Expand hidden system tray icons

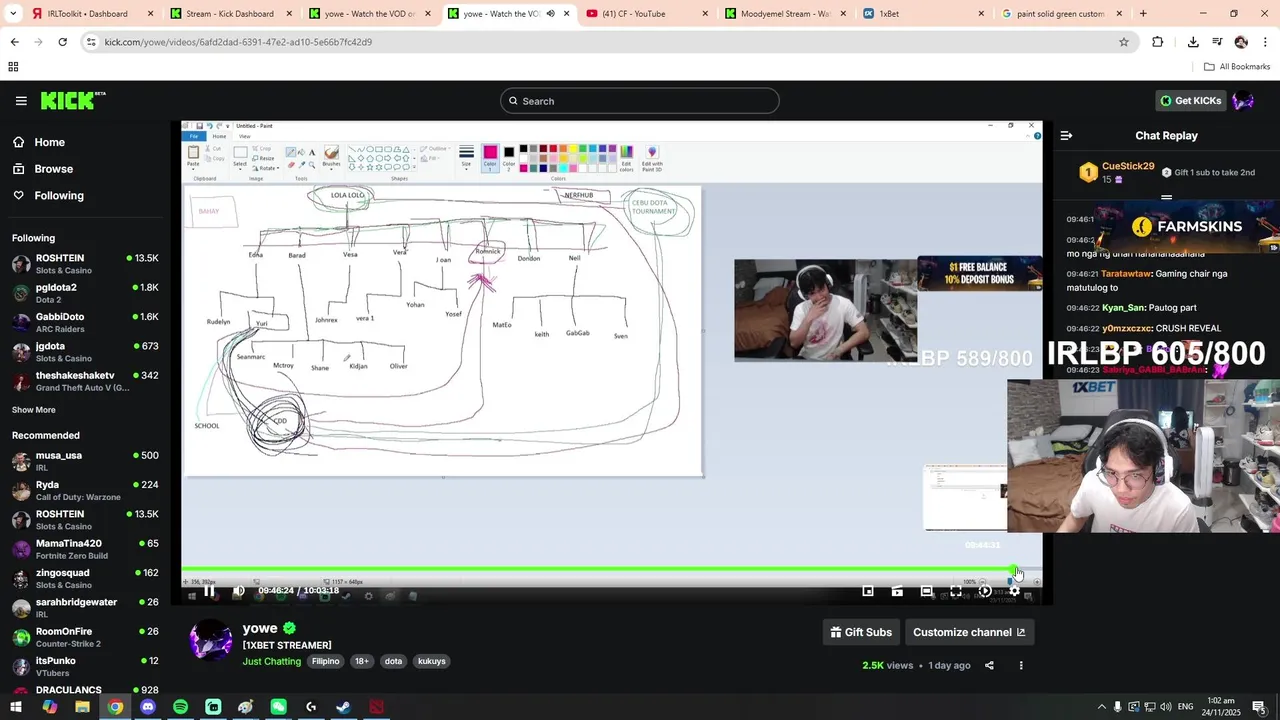(x=1102, y=707)
